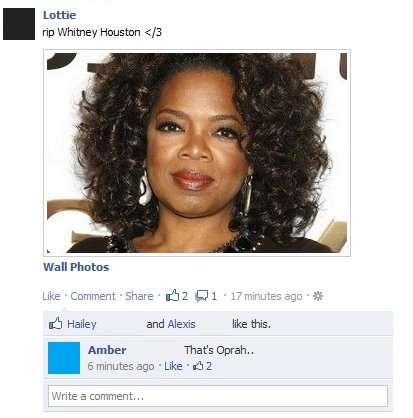Viewport: 413px width, 418px height.
Task: Open the gear options icon on post
Action: click(x=318, y=296)
